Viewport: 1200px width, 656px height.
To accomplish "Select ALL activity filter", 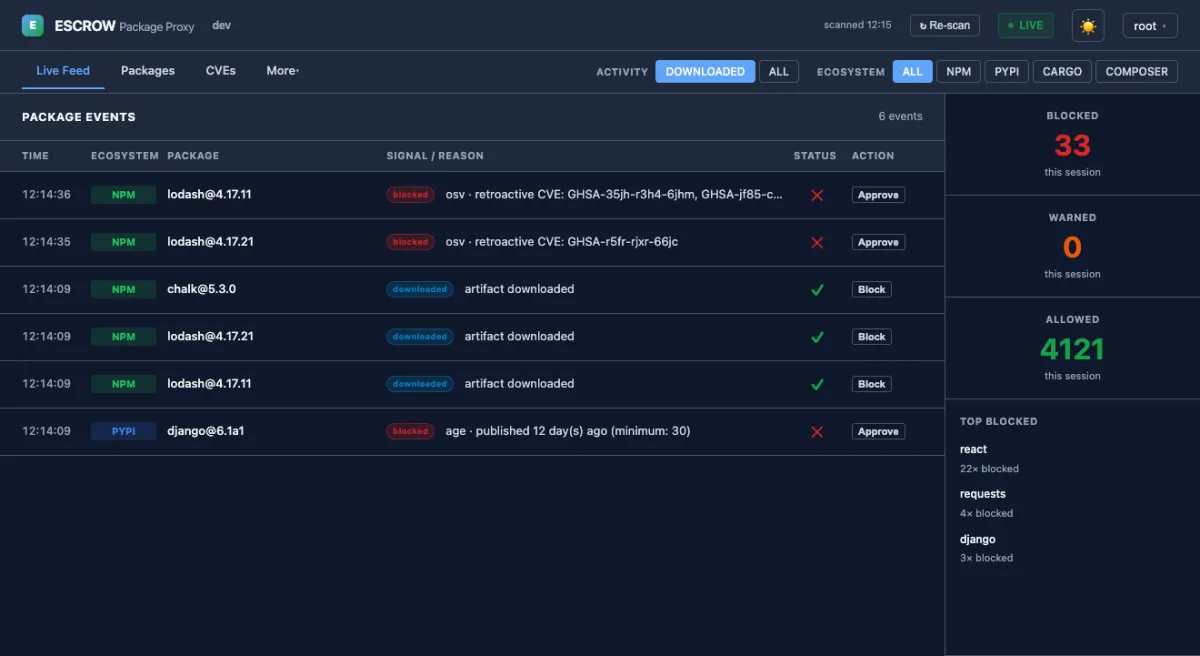I will [779, 71].
